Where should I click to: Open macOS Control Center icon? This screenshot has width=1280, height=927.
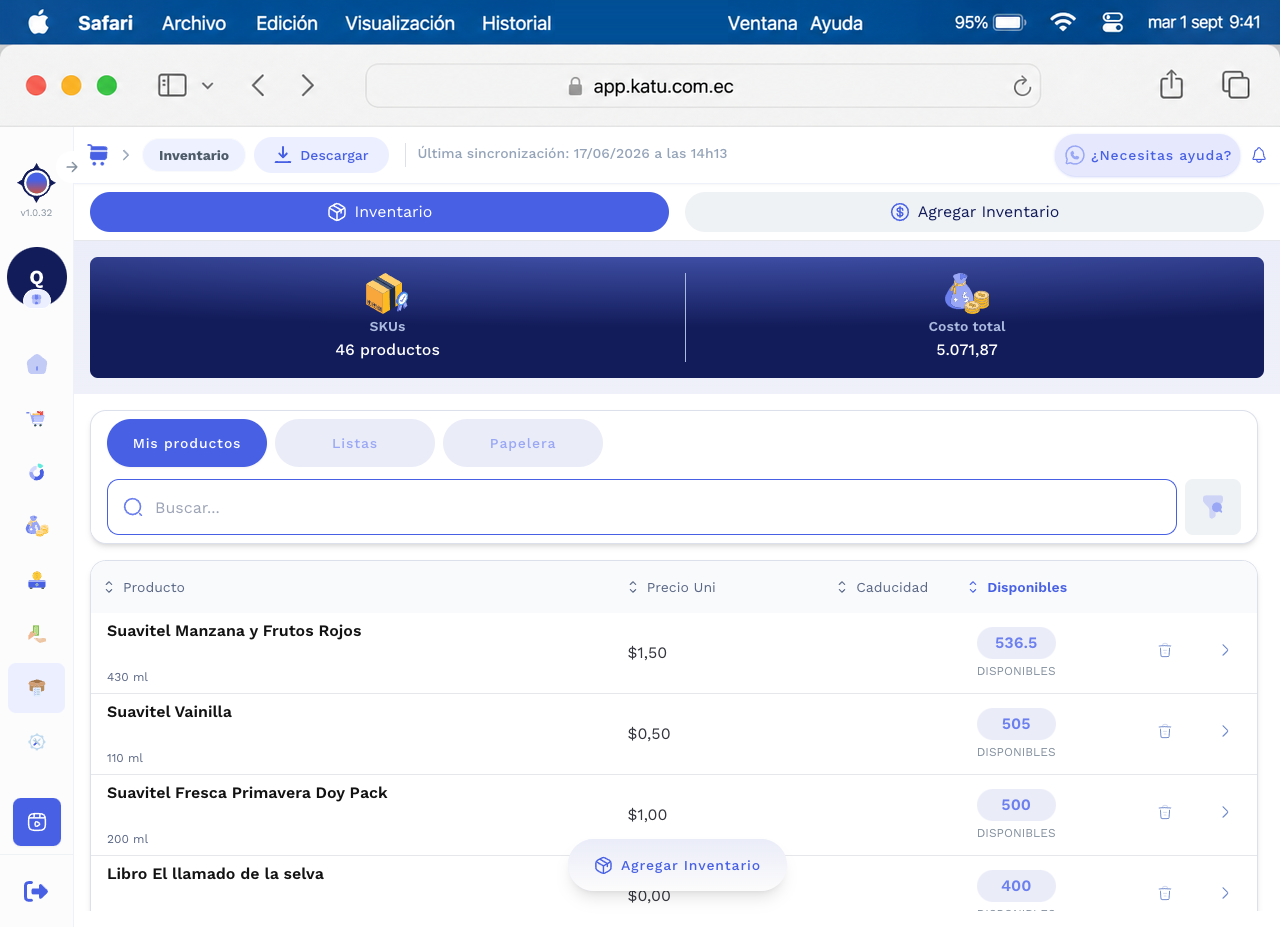(x=1112, y=22)
